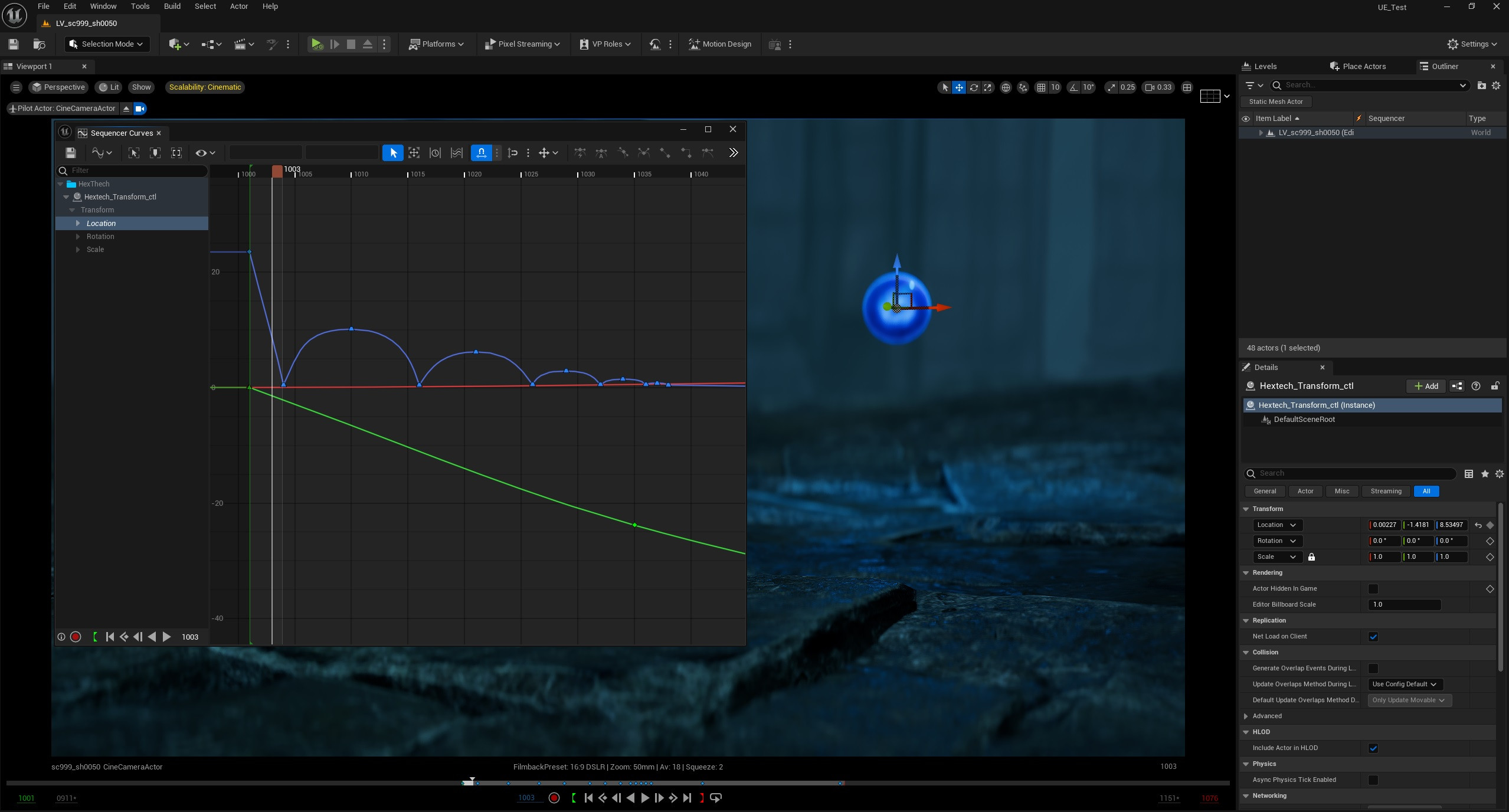Viewport: 1509px width, 812px height.
Task: Open Pixel Streaming dropdown
Action: (x=522, y=44)
